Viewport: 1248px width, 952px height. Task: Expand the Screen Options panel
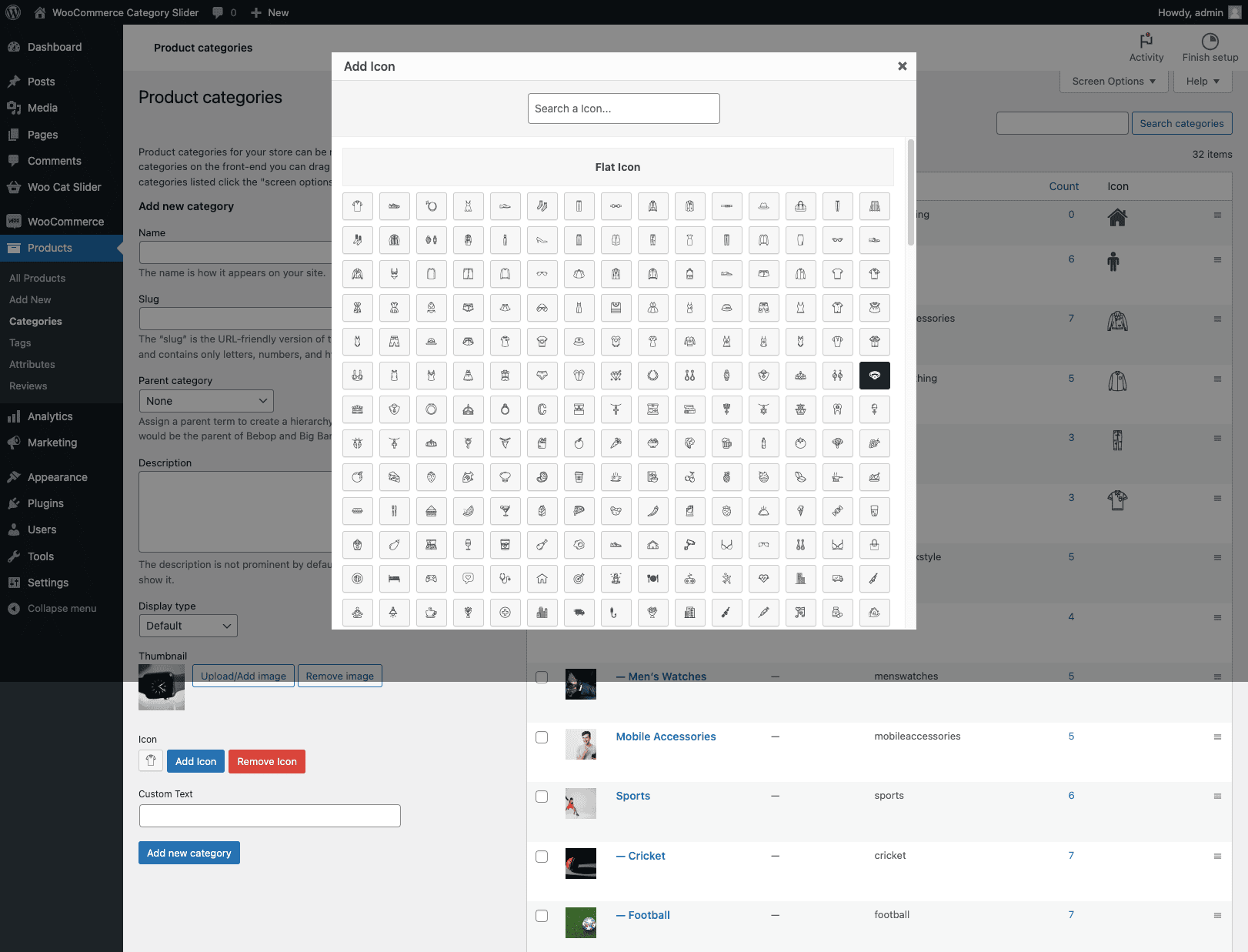[1113, 82]
